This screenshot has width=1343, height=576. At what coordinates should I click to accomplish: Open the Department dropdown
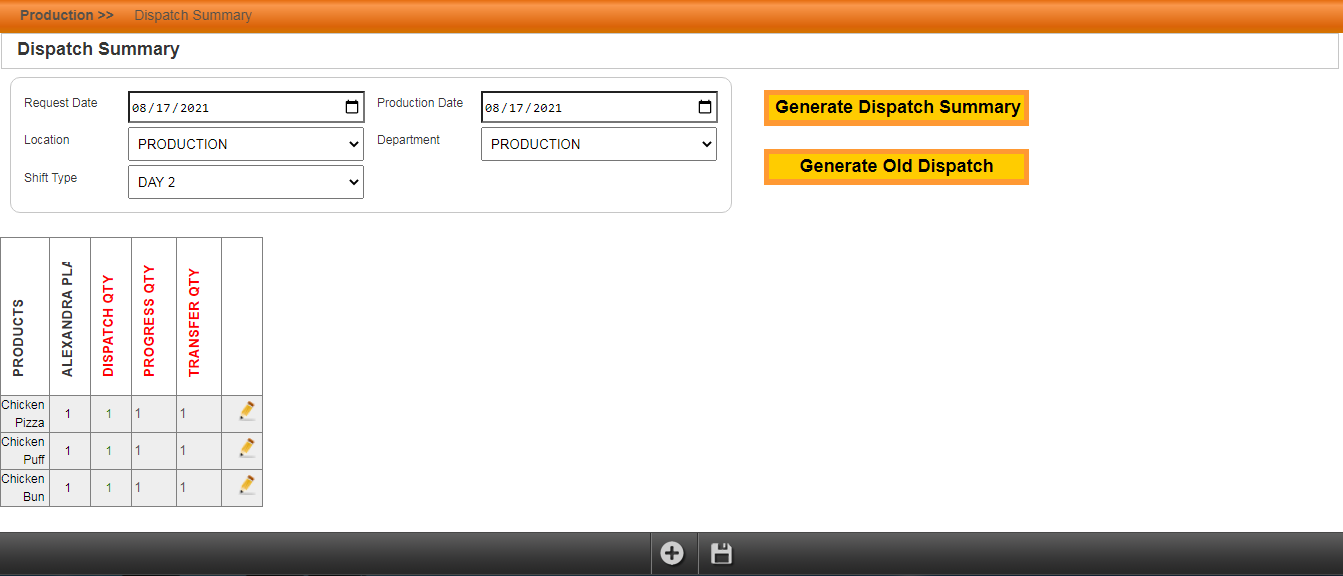598,144
